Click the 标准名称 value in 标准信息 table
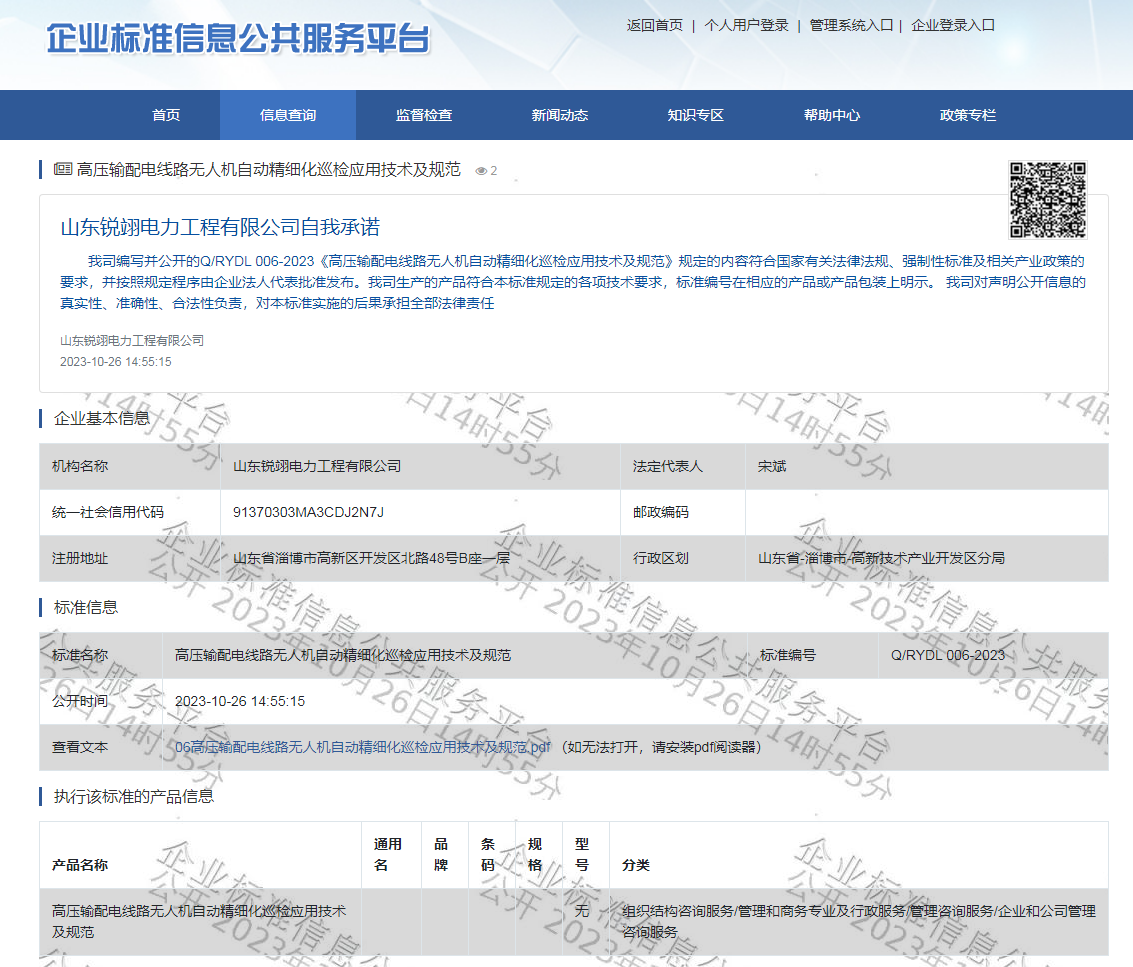The height and width of the screenshot is (967, 1133). 343,655
